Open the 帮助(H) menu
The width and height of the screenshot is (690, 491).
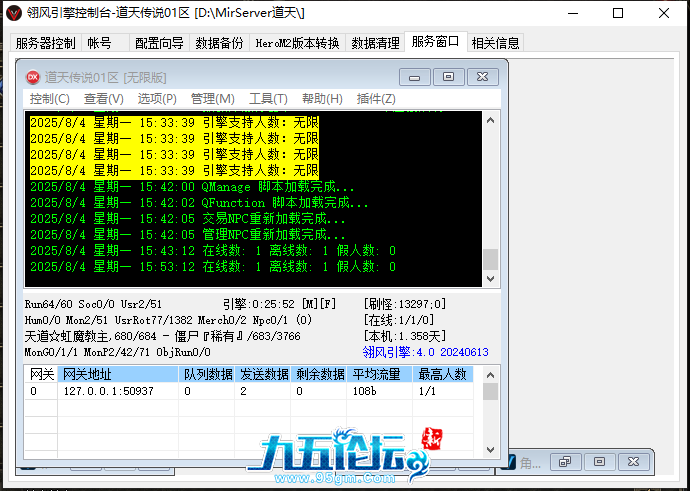(x=322, y=99)
